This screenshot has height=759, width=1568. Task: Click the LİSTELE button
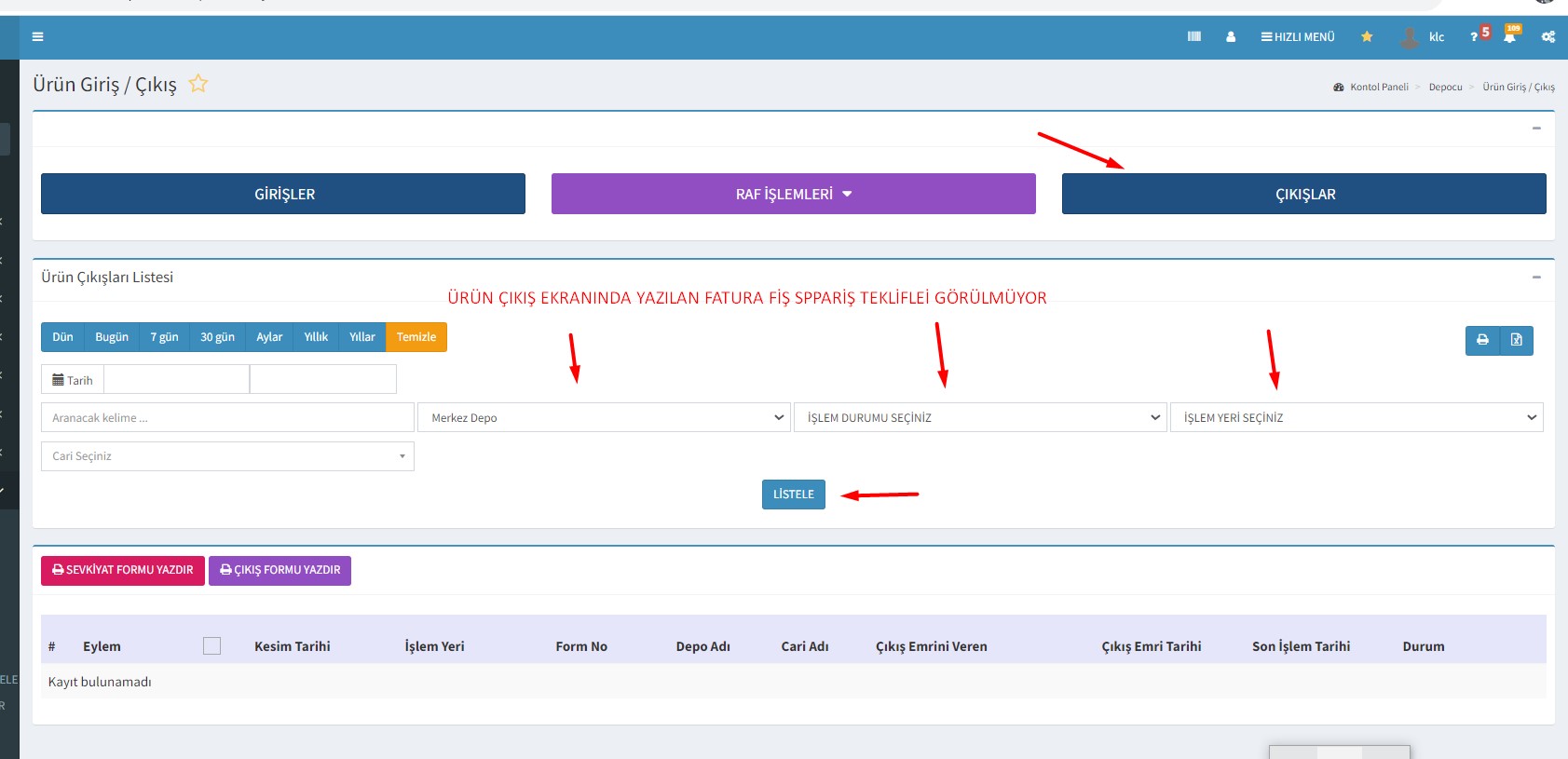coord(793,495)
